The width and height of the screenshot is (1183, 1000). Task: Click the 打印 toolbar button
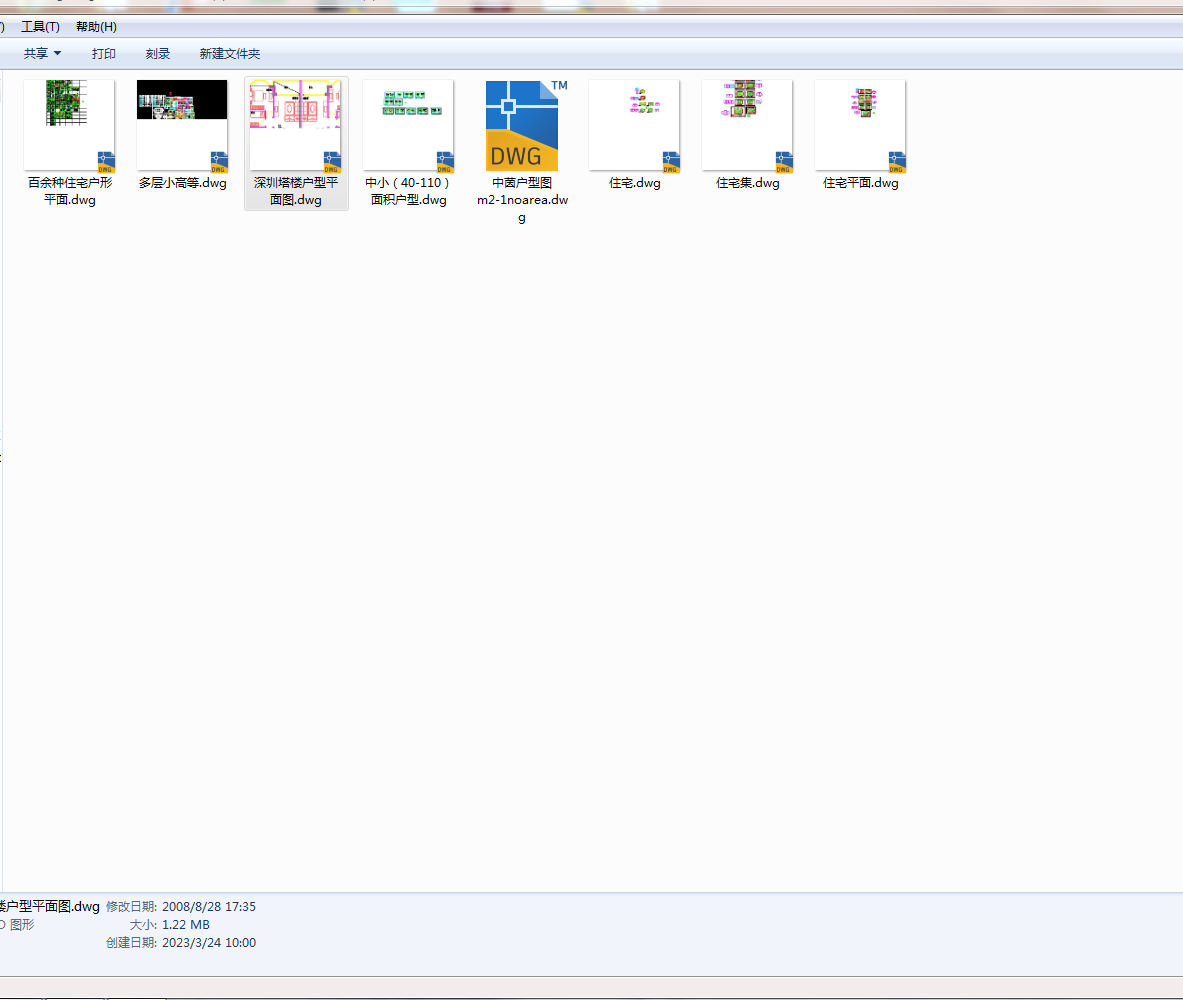coord(103,54)
